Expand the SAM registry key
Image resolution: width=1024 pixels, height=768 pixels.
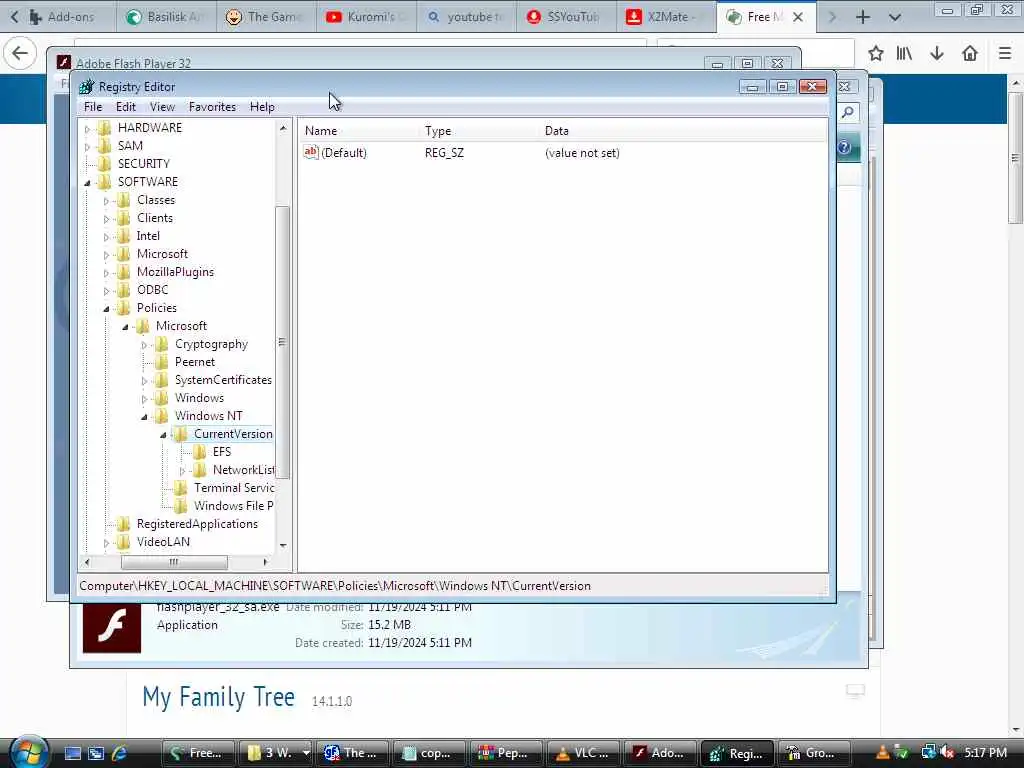coord(88,148)
